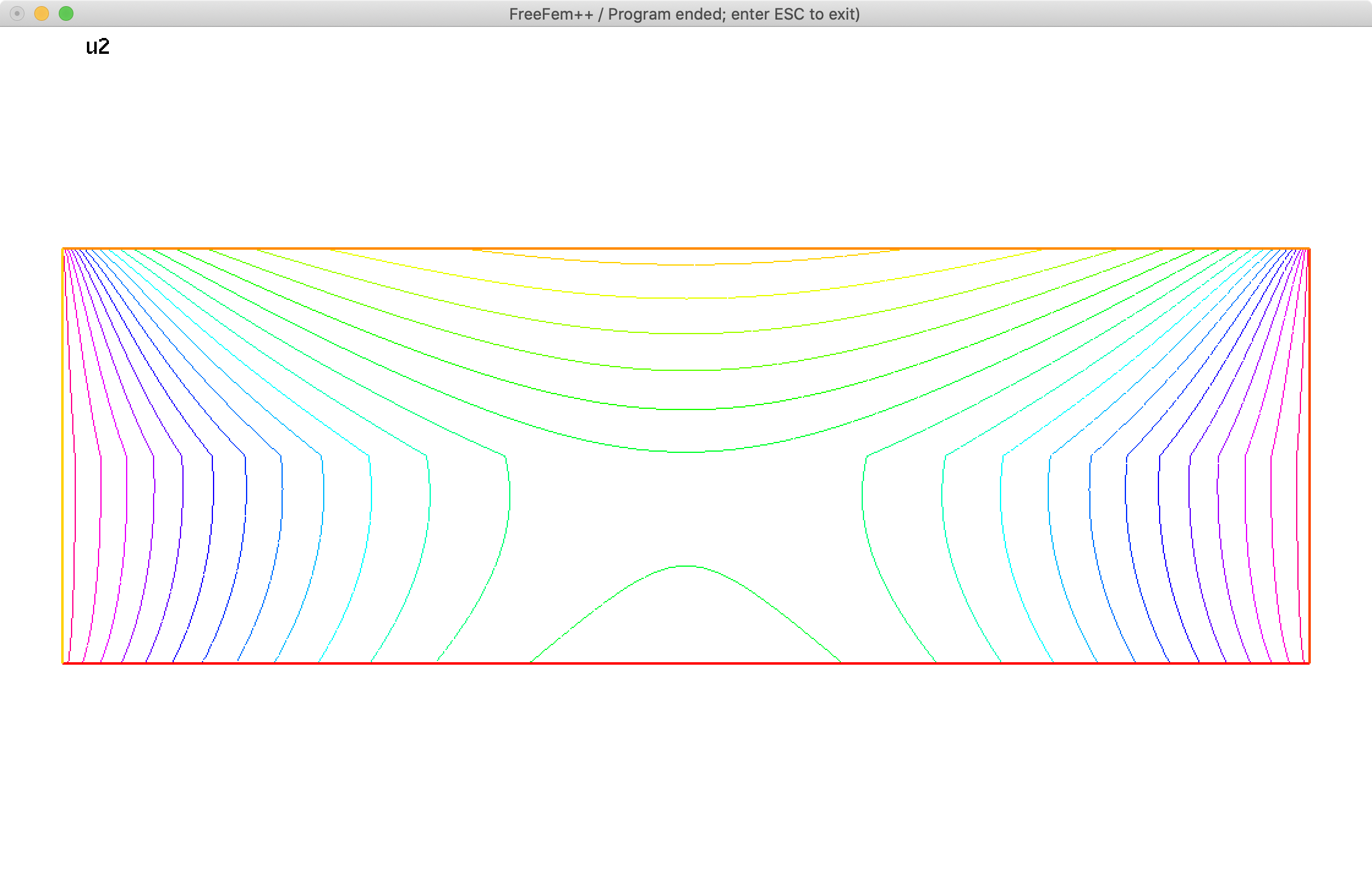The width and height of the screenshot is (1372, 885).
Task: Click the green zoom window button
Action: pos(65,13)
